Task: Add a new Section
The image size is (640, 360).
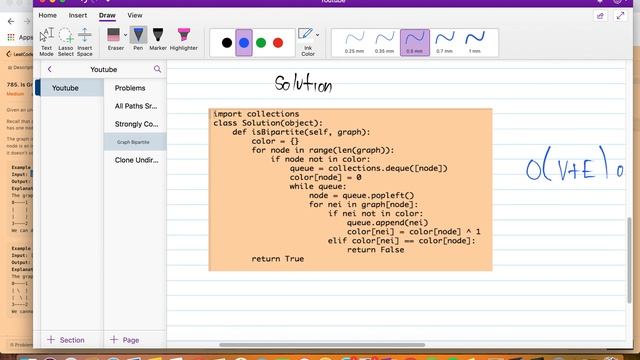Action: (x=66, y=340)
